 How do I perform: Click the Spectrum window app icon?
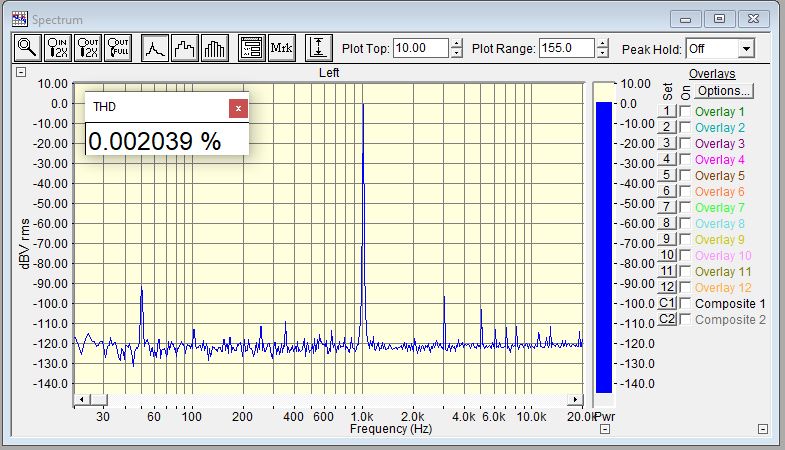[x=20, y=20]
